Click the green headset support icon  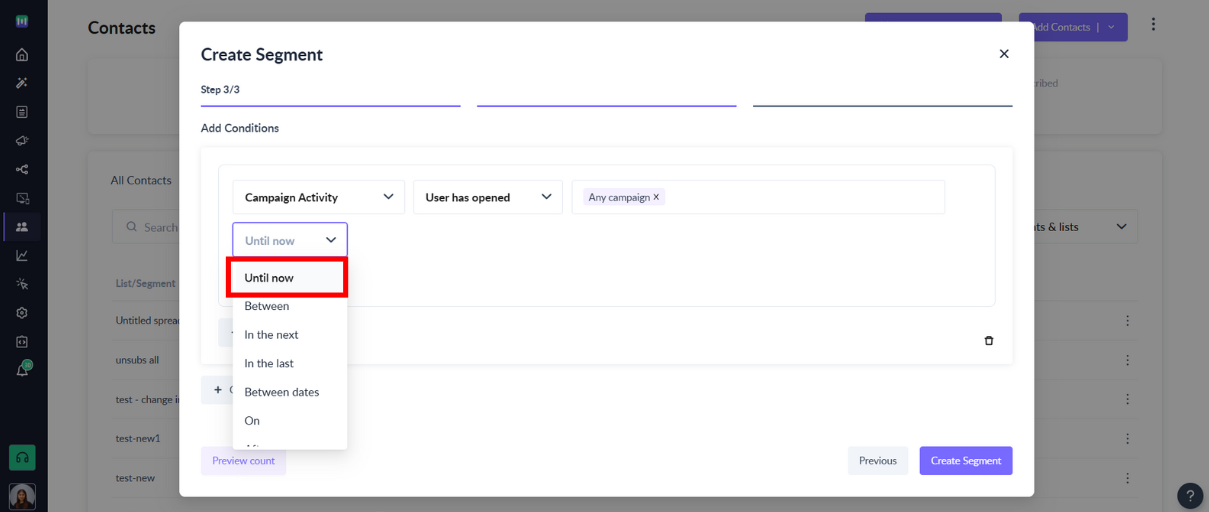click(x=22, y=457)
